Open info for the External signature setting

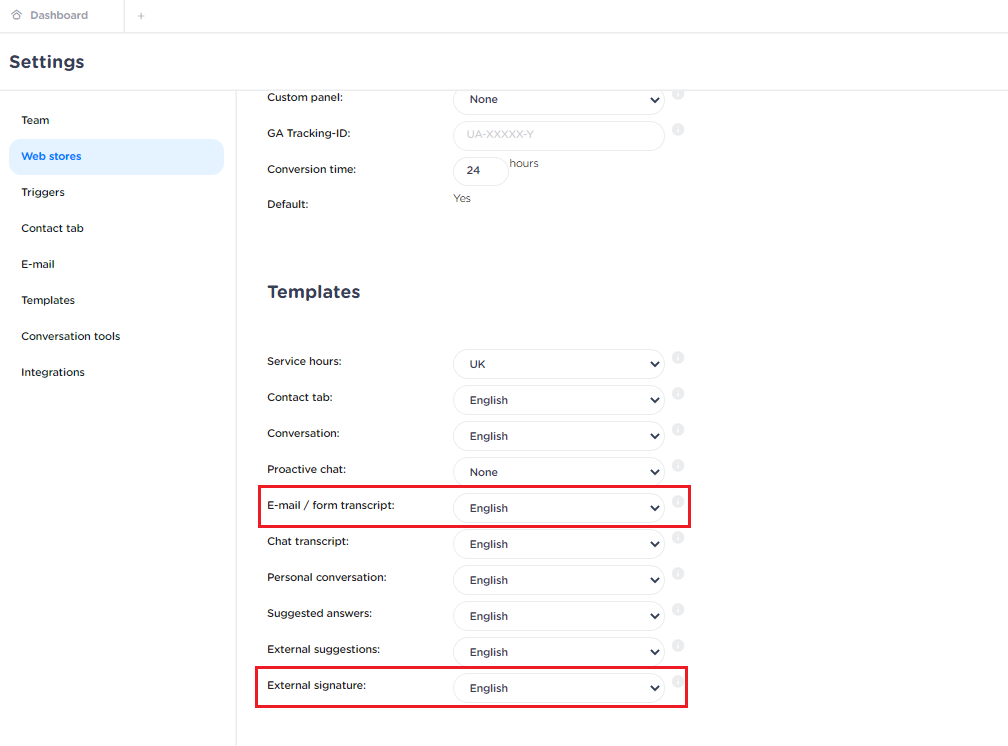pyautogui.click(x=678, y=681)
